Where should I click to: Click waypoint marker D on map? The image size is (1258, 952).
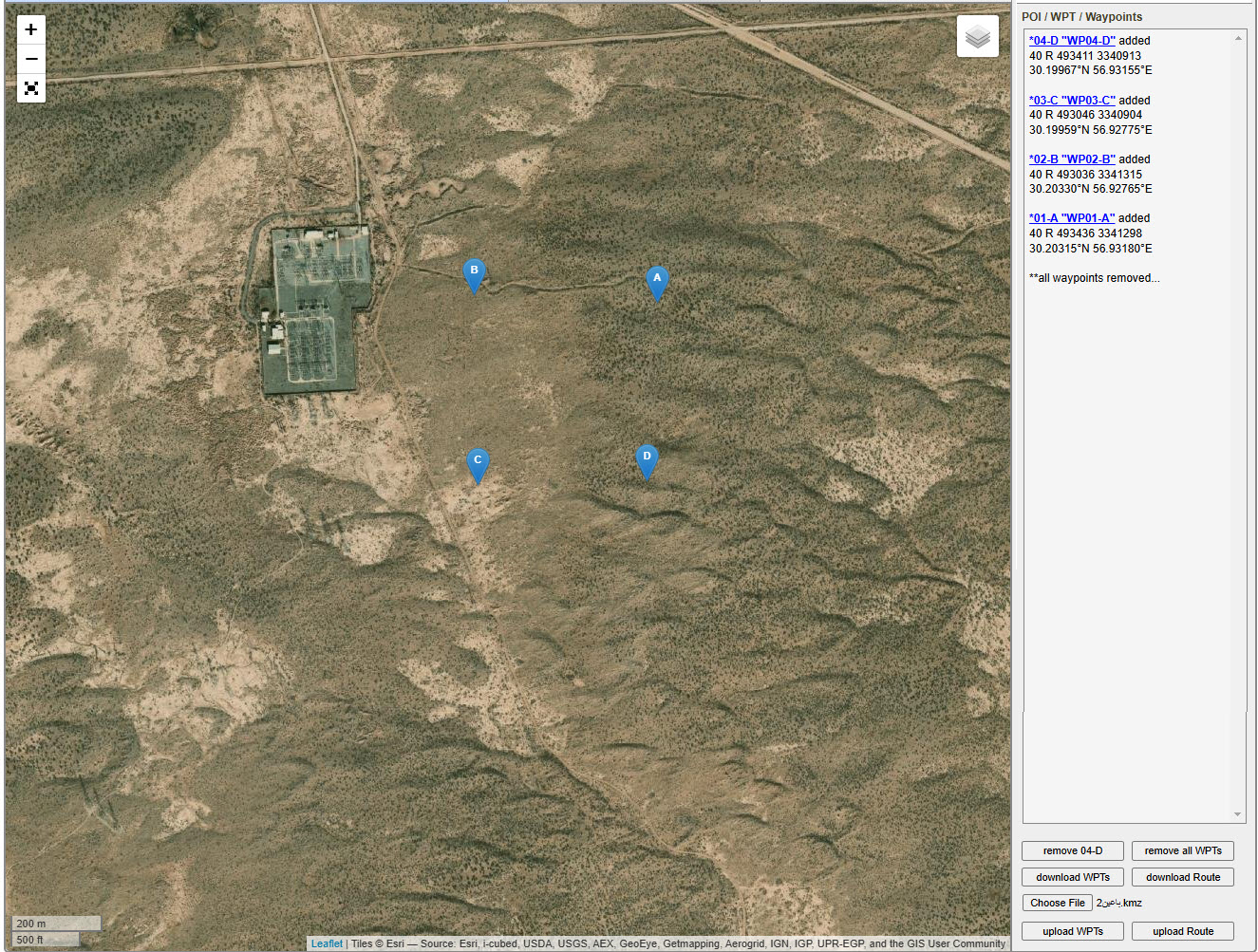tap(647, 460)
